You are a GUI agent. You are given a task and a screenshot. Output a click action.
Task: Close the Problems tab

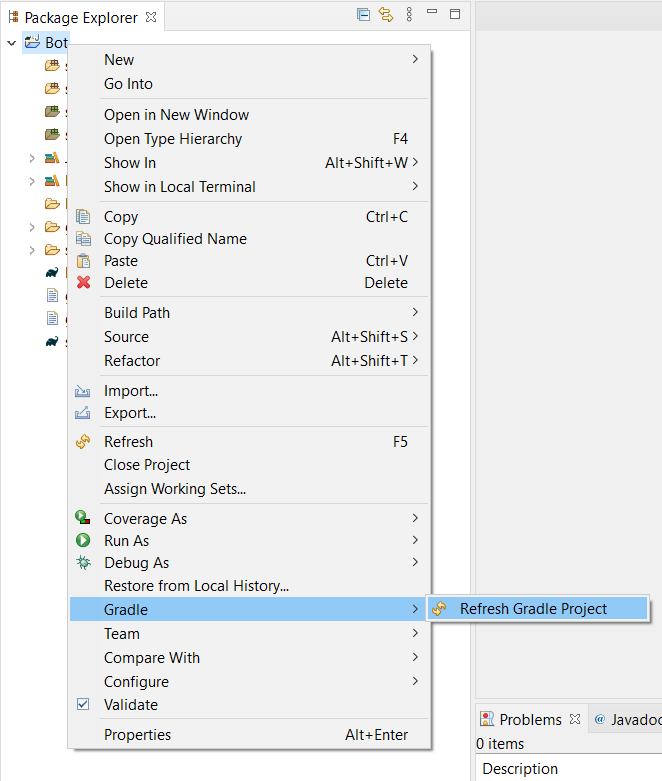575,719
